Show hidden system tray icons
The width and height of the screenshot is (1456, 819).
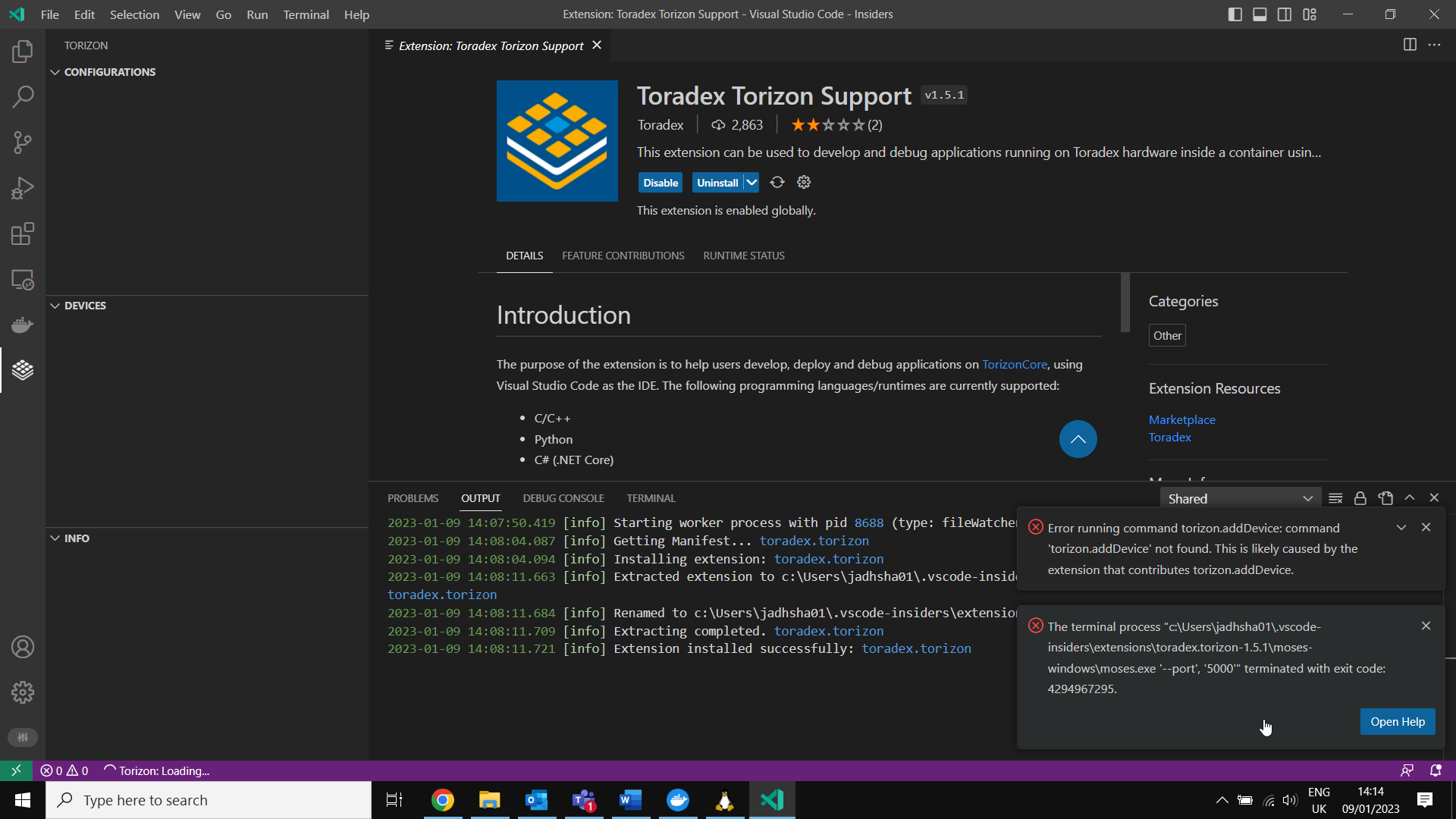coord(1222,800)
